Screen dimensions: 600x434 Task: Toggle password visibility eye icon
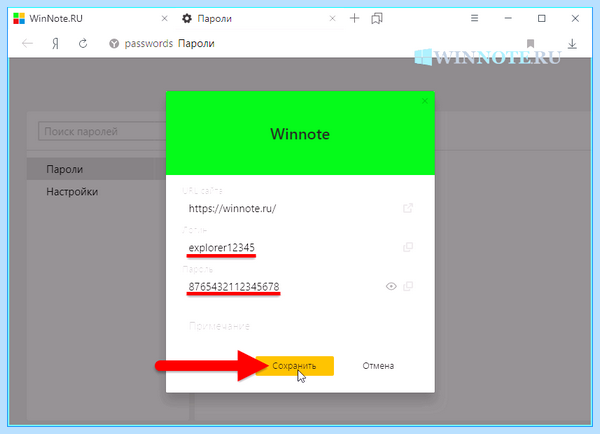(391, 286)
